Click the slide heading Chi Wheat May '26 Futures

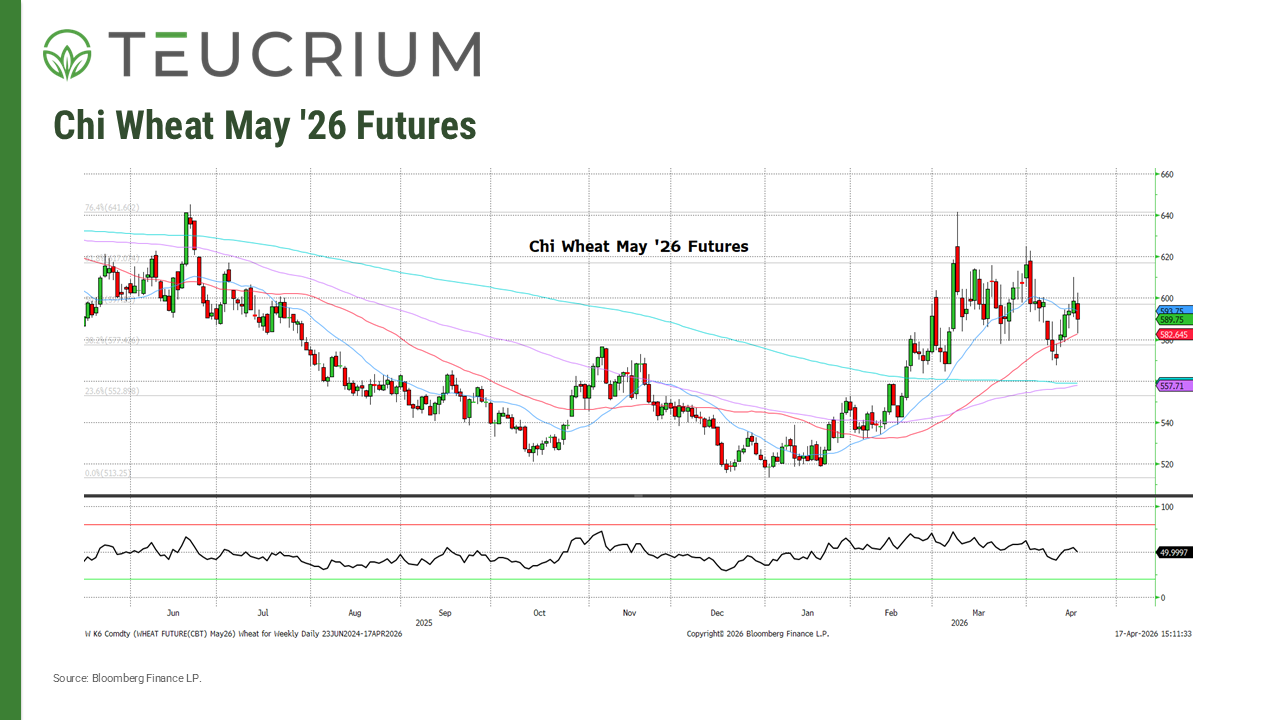click(x=264, y=126)
